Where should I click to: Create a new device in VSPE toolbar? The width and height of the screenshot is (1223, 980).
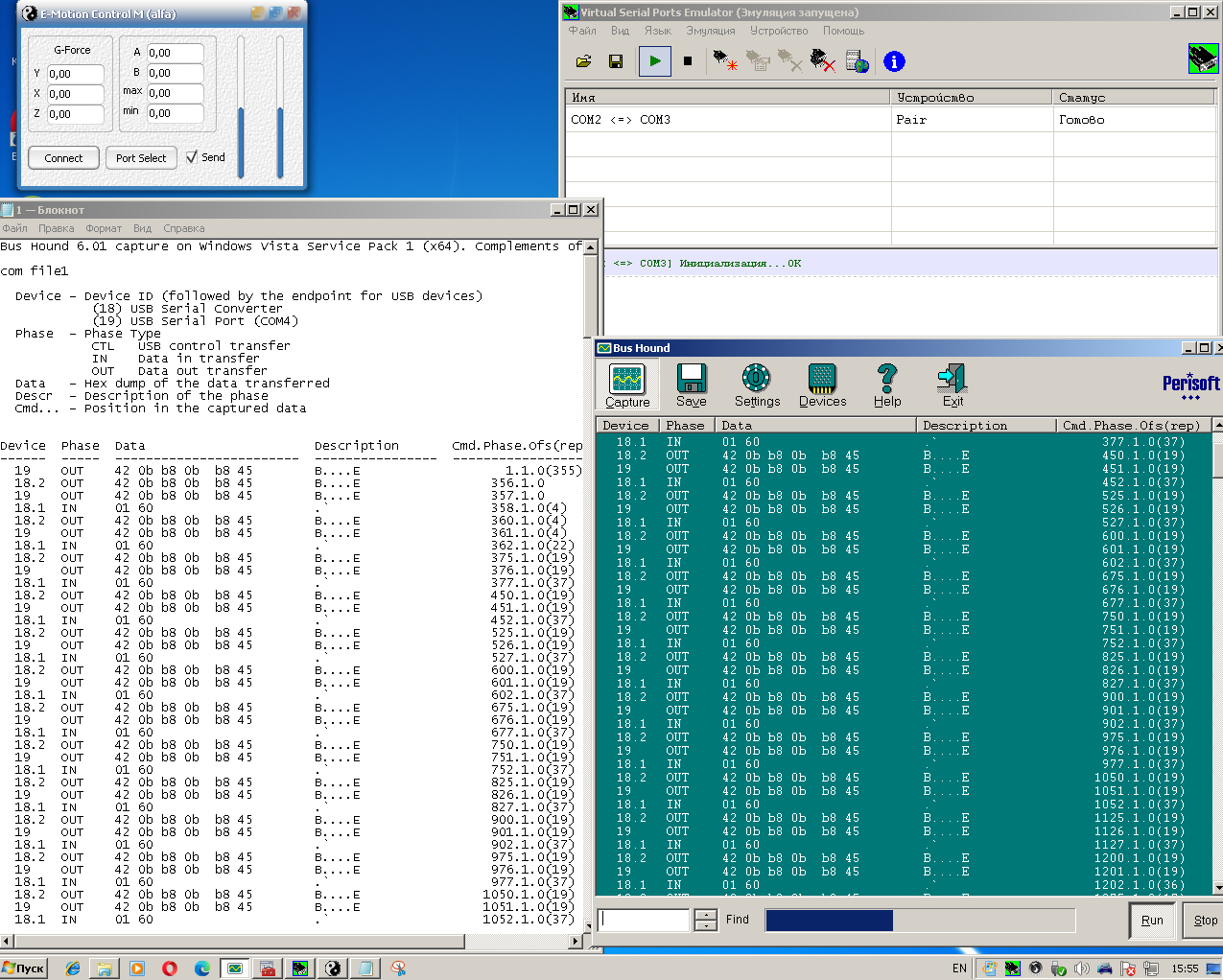[725, 61]
